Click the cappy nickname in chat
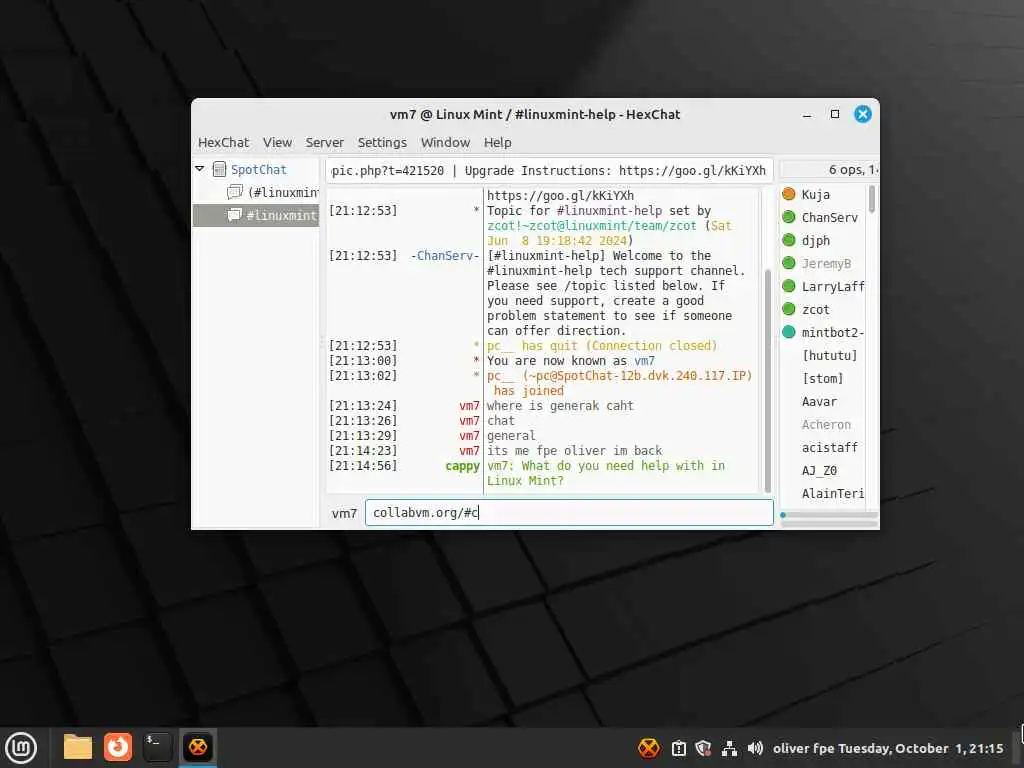This screenshot has height=768, width=1024. pos(462,466)
